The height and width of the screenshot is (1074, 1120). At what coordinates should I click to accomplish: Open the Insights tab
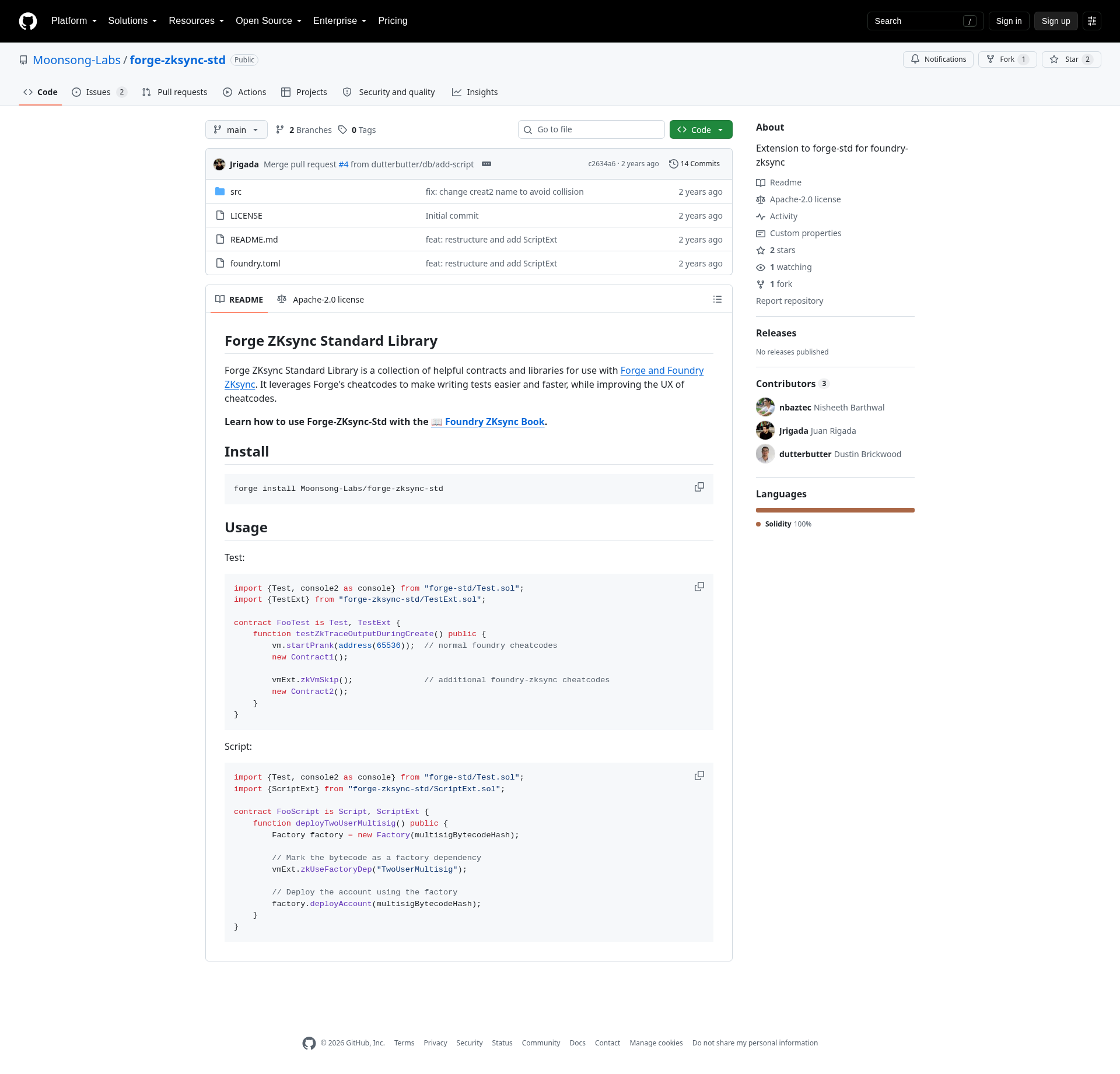pos(475,92)
